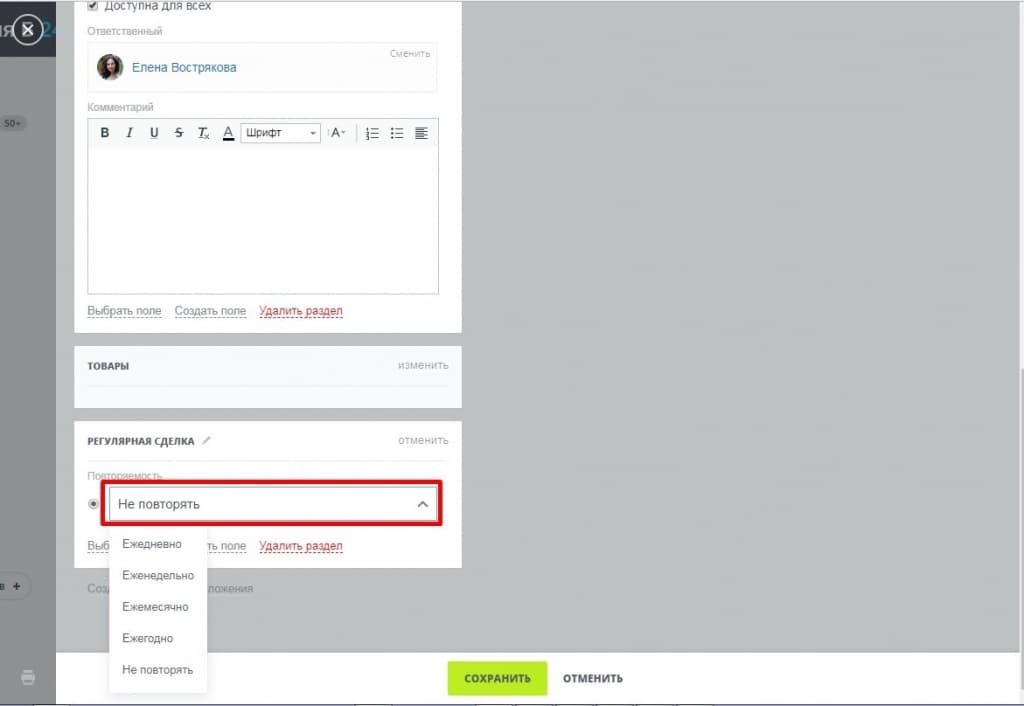Click the clear formatting icon
This screenshot has height=706, width=1024.
click(x=203, y=133)
